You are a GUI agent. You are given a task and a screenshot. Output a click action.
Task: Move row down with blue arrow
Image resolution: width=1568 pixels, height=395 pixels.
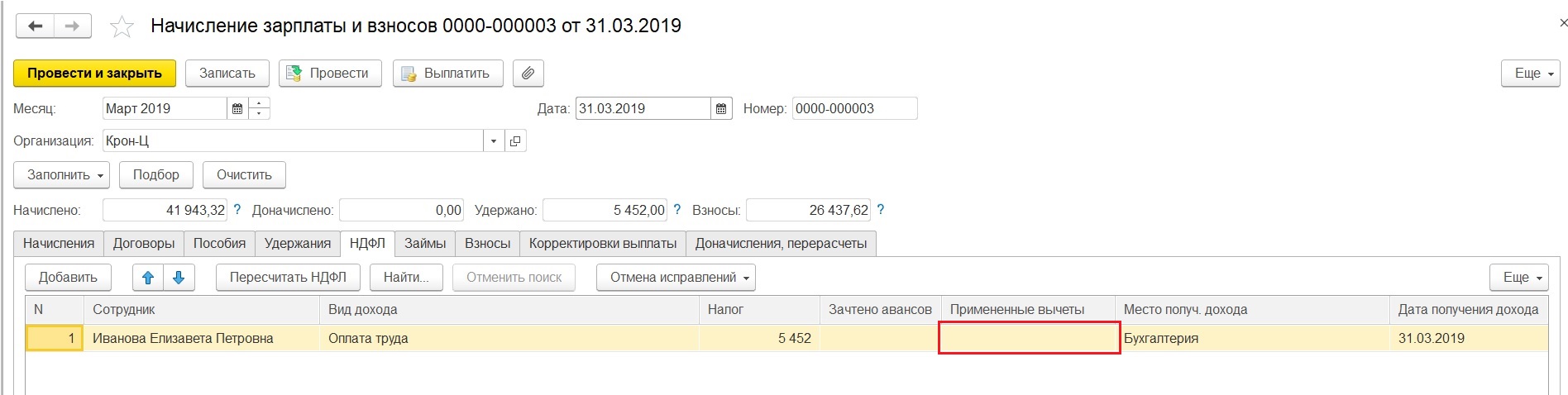[179, 278]
